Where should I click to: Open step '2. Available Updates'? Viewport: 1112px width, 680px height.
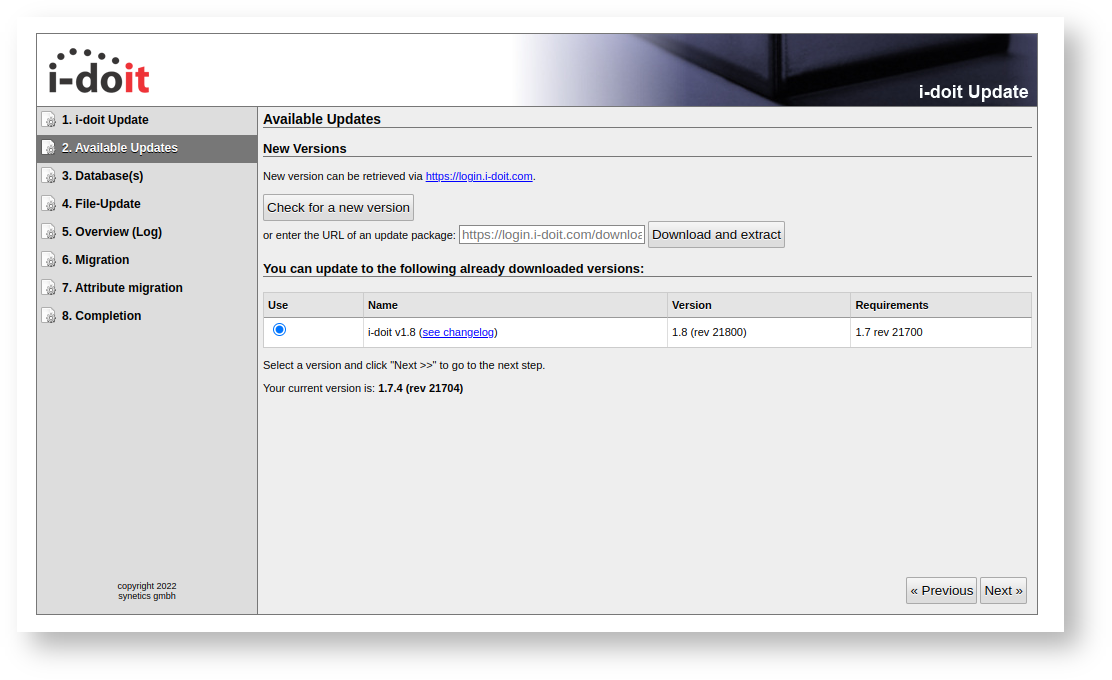click(x=147, y=147)
